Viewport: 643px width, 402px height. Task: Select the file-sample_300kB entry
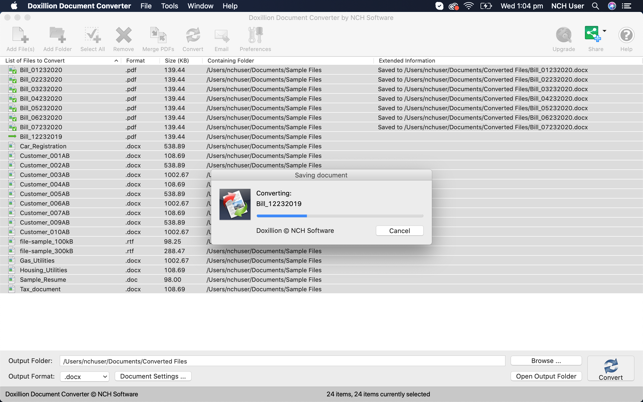[46, 251]
